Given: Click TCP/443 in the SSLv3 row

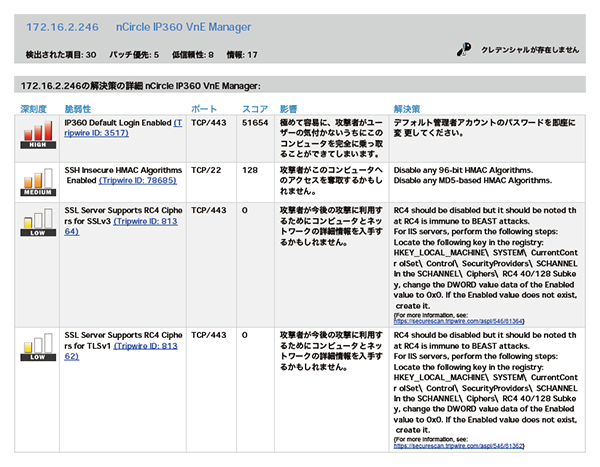Looking at the screenshot, I should (209, 211).
